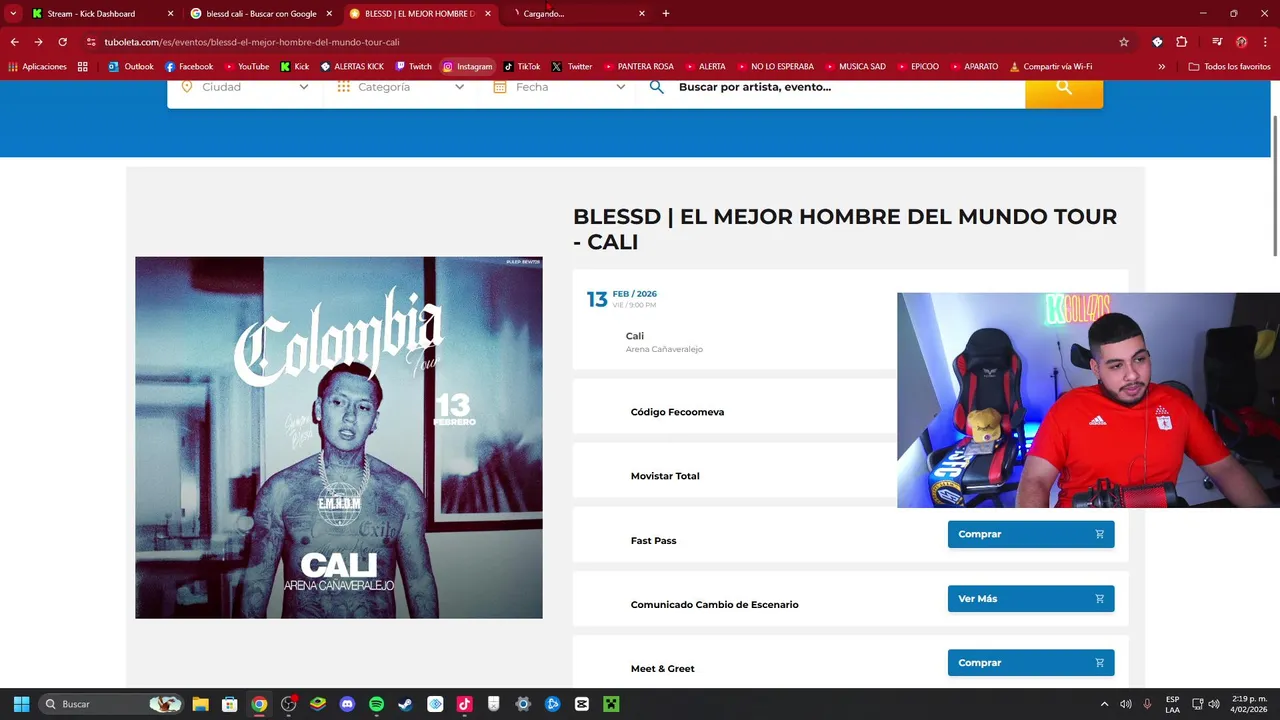Open the Compartir vía Wi-Fi bookmark

click(1051, 67)
